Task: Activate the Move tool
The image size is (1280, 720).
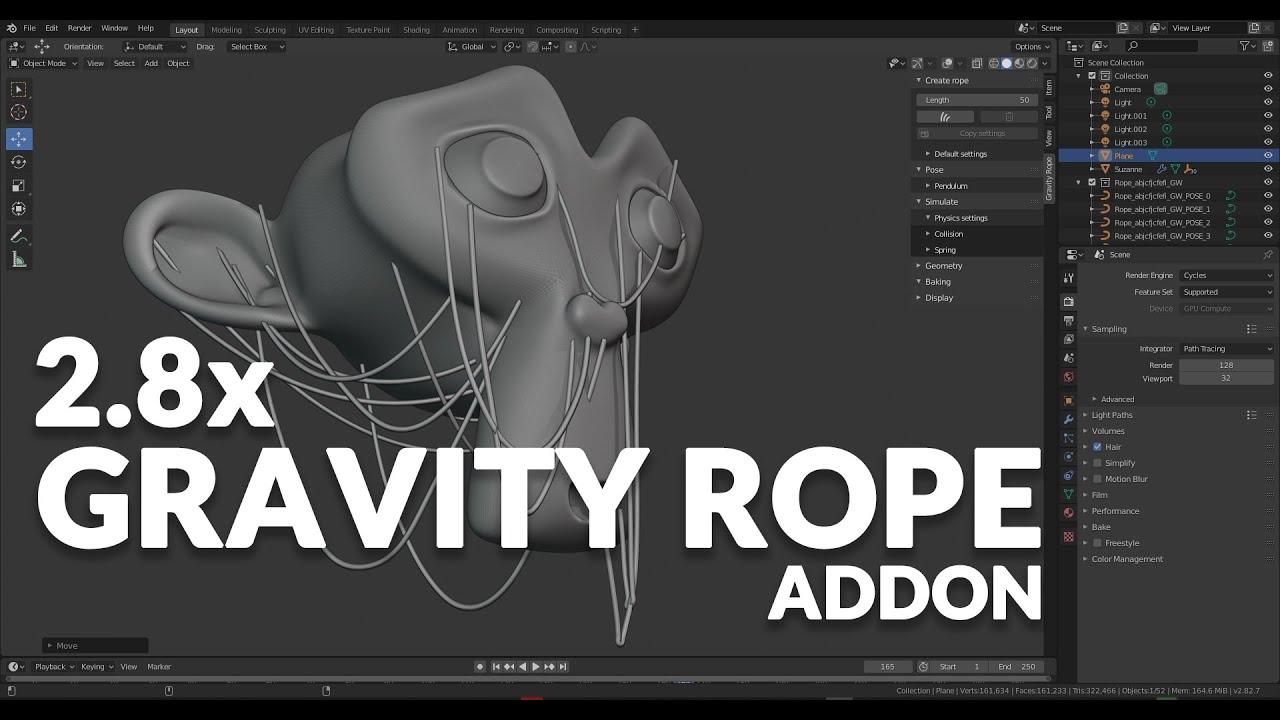Action: pyautogui.click(x=18, y=139)
